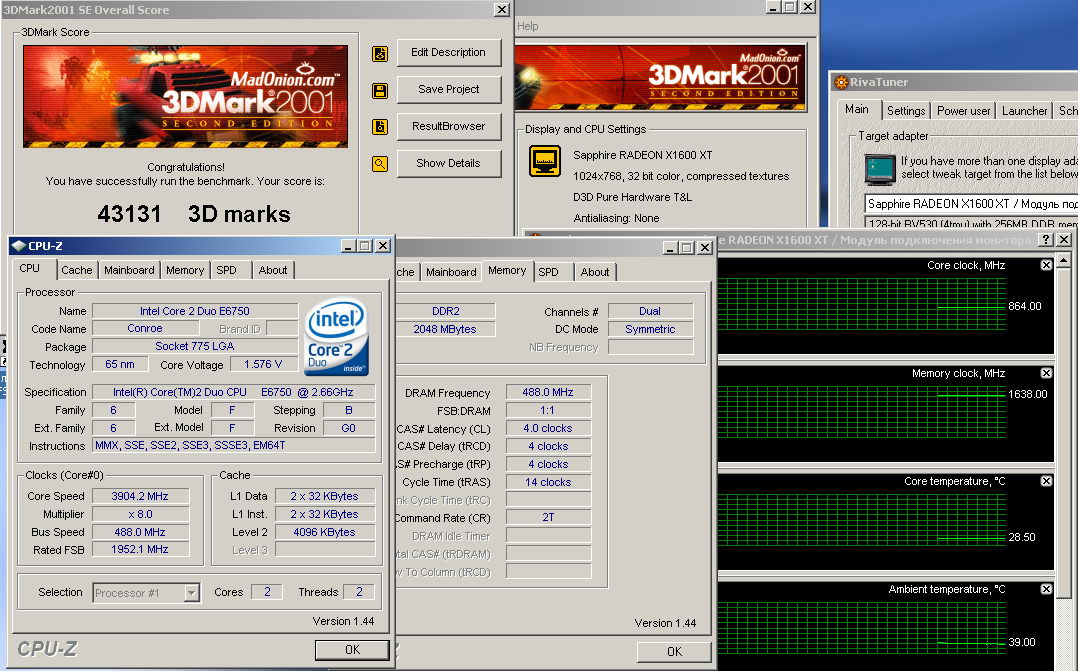This screenshot has height=671, width=1078.
Task: Click the CPU-Z title bar icon
Action: (x=19, y=246)
